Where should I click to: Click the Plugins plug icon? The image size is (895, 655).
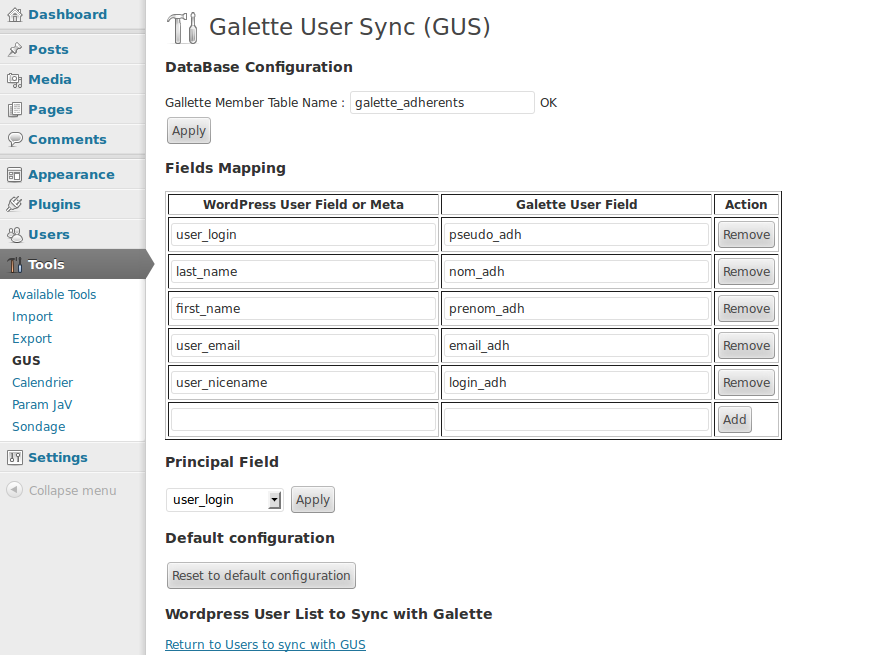pos(15,204)
